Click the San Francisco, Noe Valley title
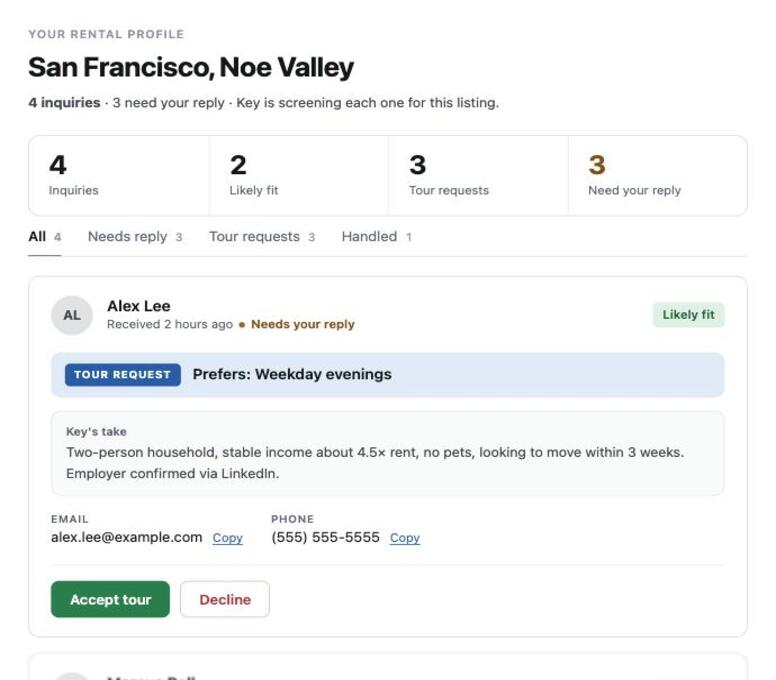The width and height of the screenshot is (776, 680). (x=191, y=67)
